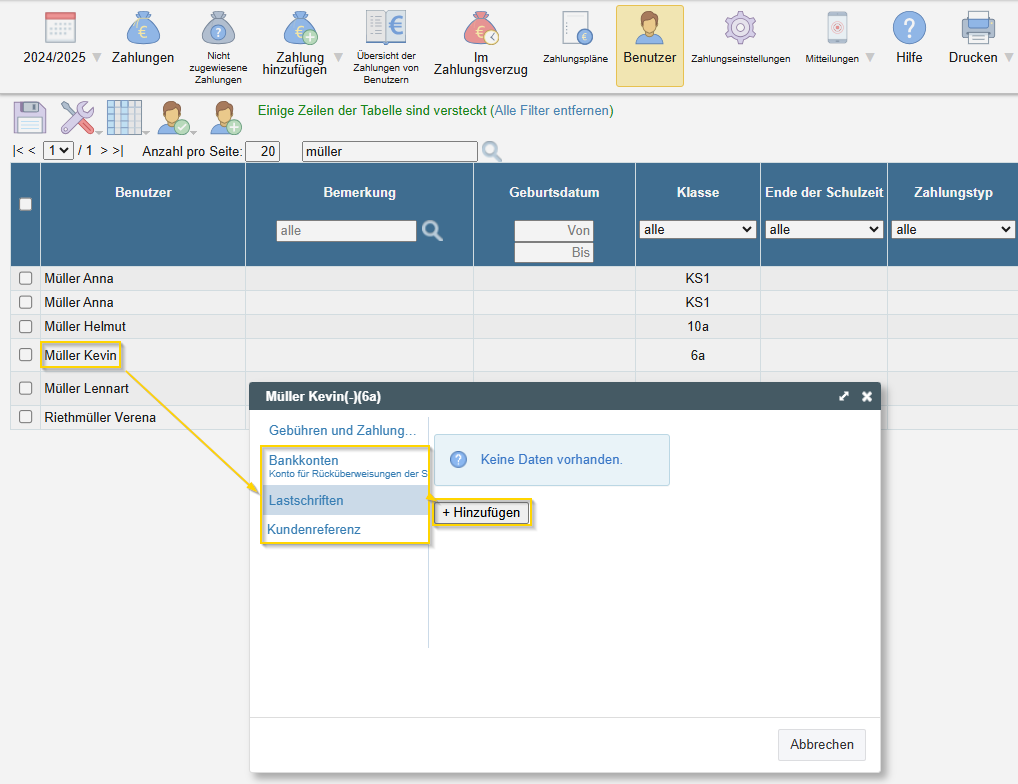Click the Hilfe question mark icon
1018x784 pixels.
(x=909, y=28)
